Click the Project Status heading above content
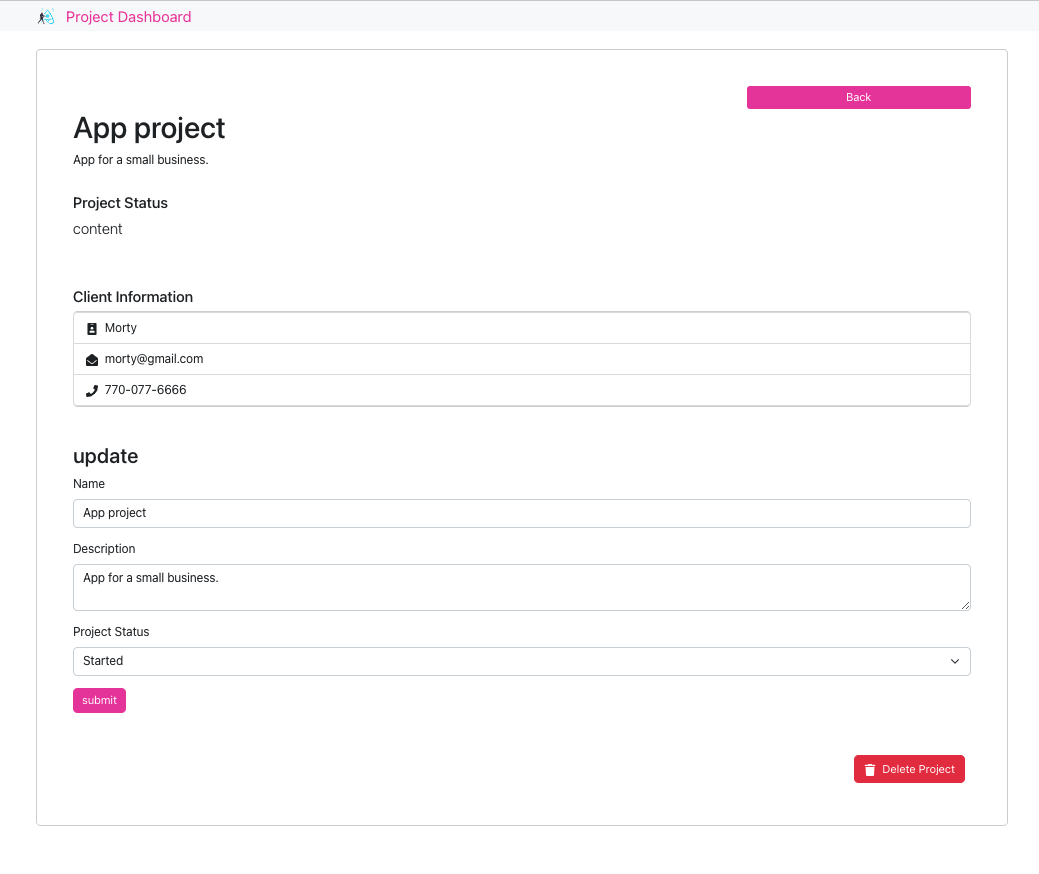This screenshot has width=1039, height=874. (x=120, y=203)
